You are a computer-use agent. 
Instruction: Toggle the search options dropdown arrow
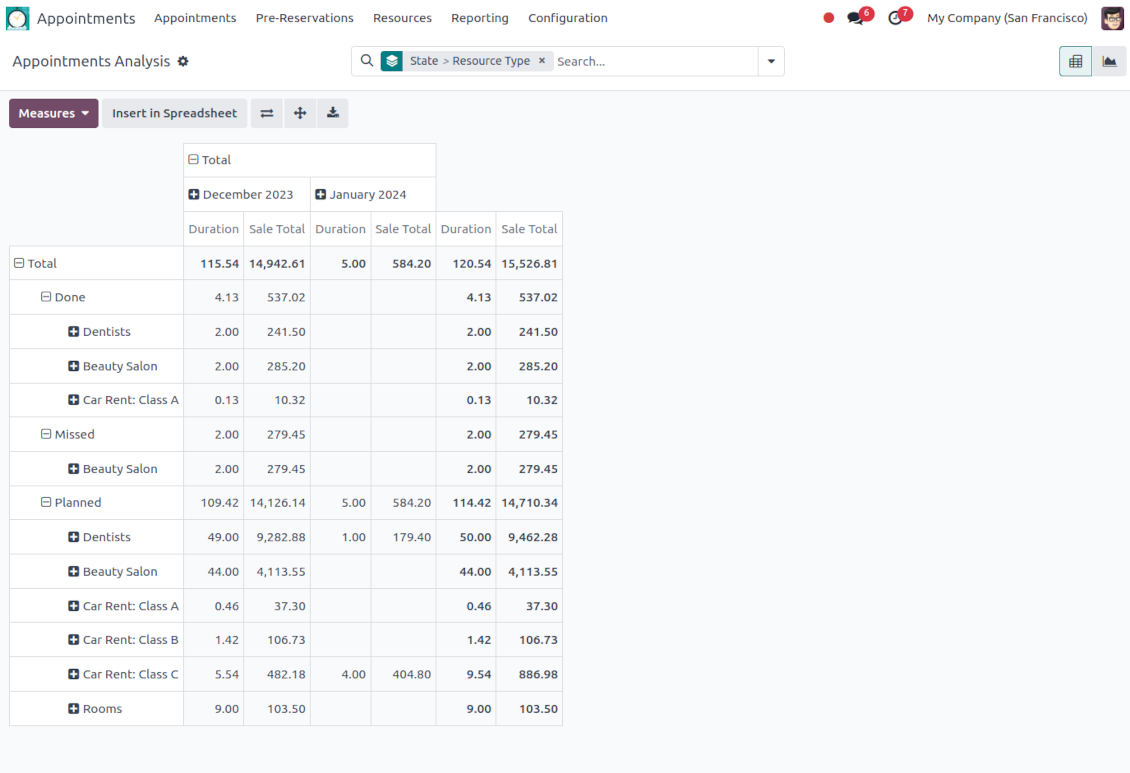click(771, 61)
